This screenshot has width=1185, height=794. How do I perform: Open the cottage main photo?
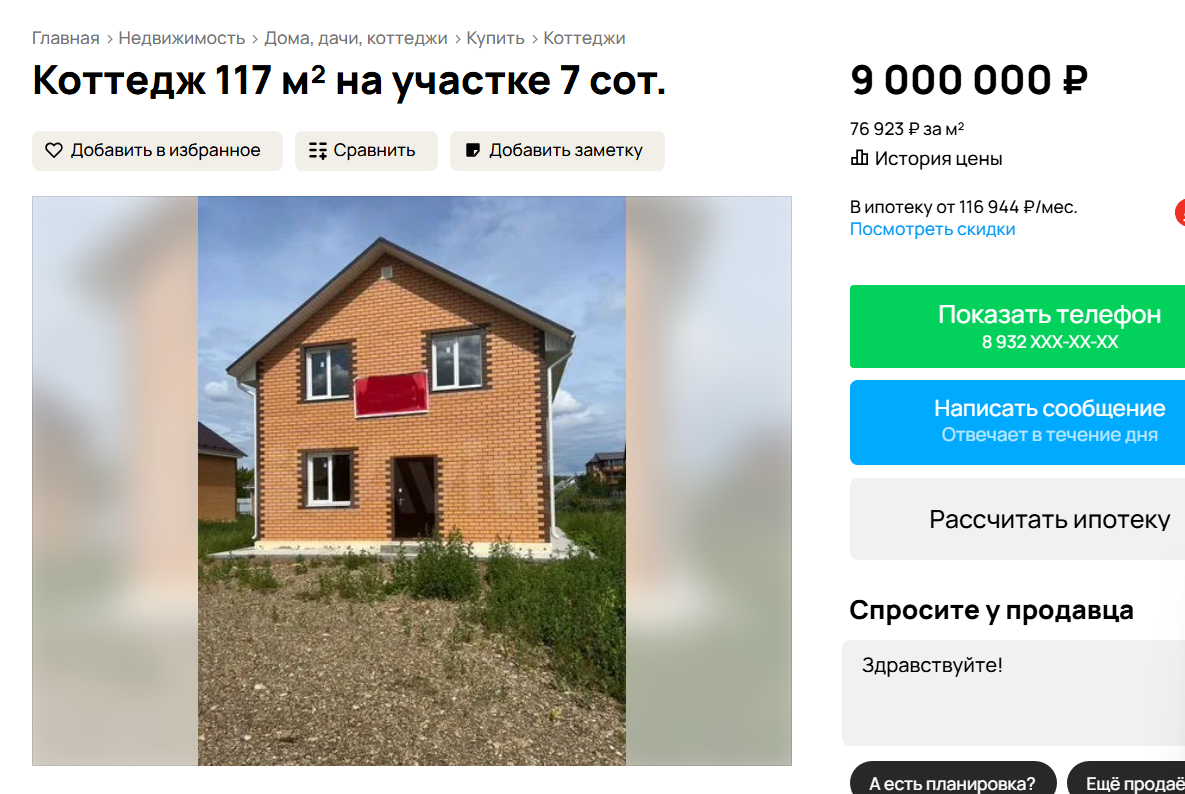coord(412,480)
